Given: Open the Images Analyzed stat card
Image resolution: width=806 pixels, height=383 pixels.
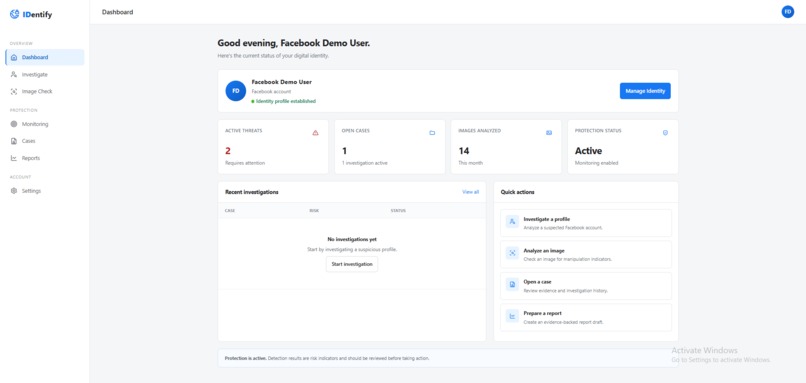Looking at the screenshot, I should click(x=506, y=147).
